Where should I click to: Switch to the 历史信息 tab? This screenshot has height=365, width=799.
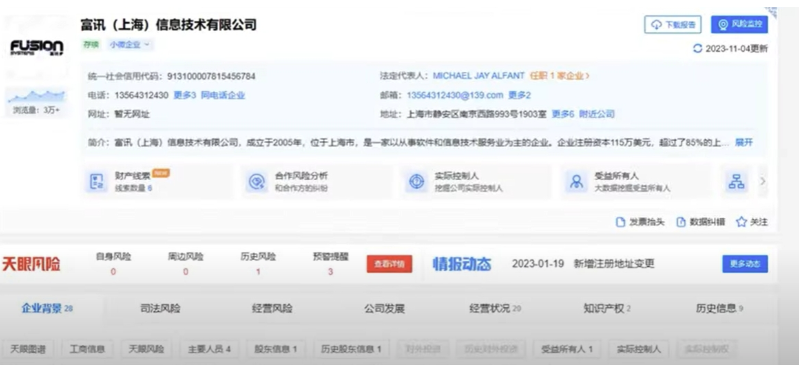(720, 308)
